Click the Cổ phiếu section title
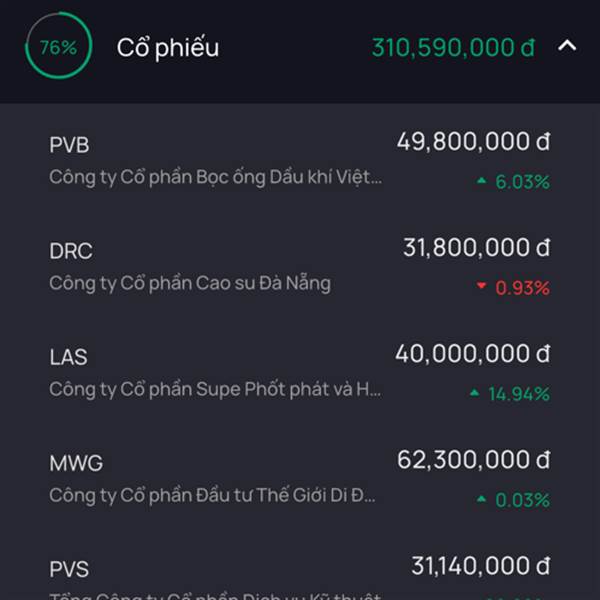This screenshot has width=600, height=600. pos(167,47)
